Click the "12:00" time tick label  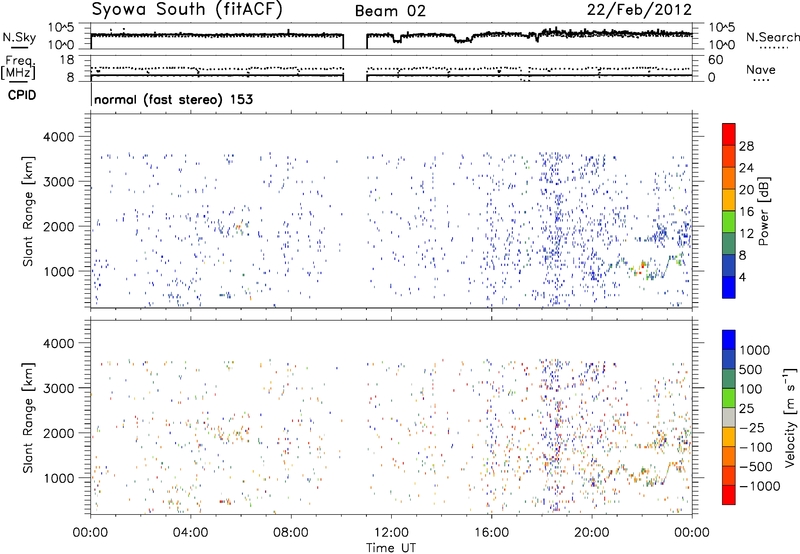(x=391, y=533)
